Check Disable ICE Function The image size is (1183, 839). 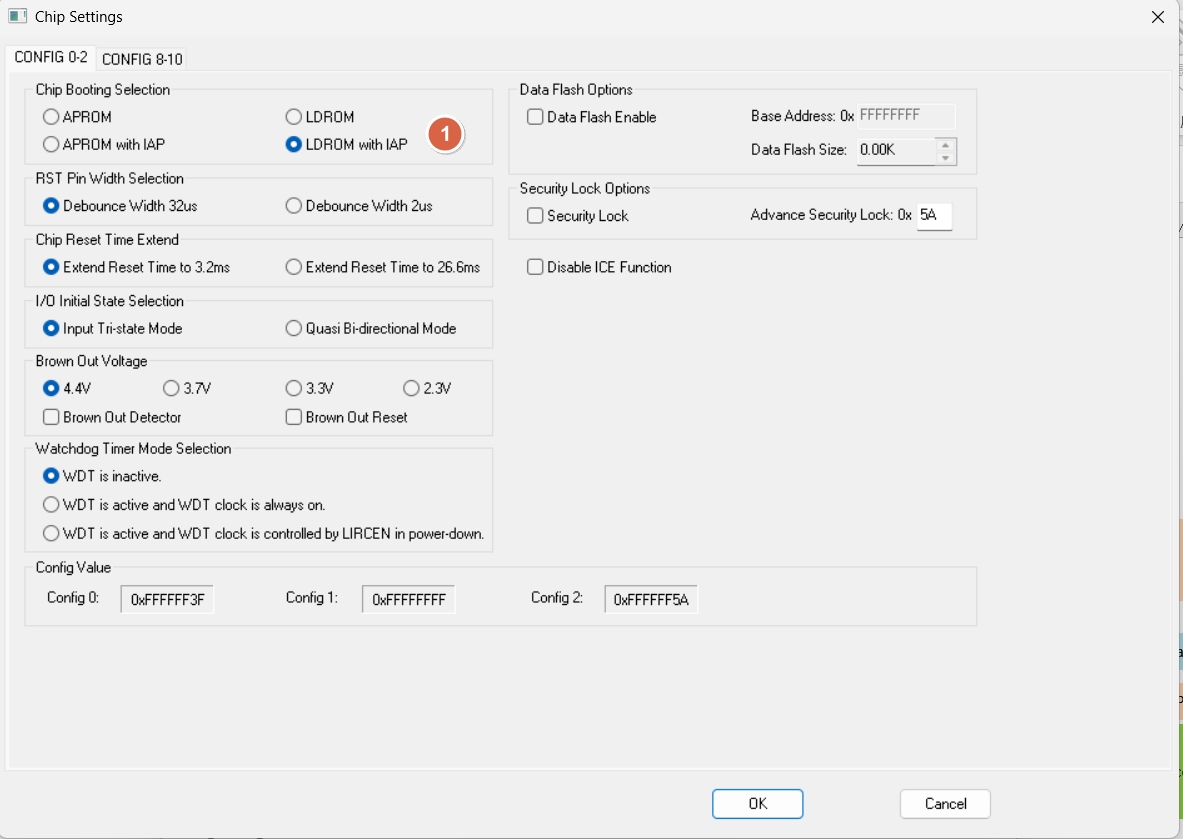click(535, 268)
